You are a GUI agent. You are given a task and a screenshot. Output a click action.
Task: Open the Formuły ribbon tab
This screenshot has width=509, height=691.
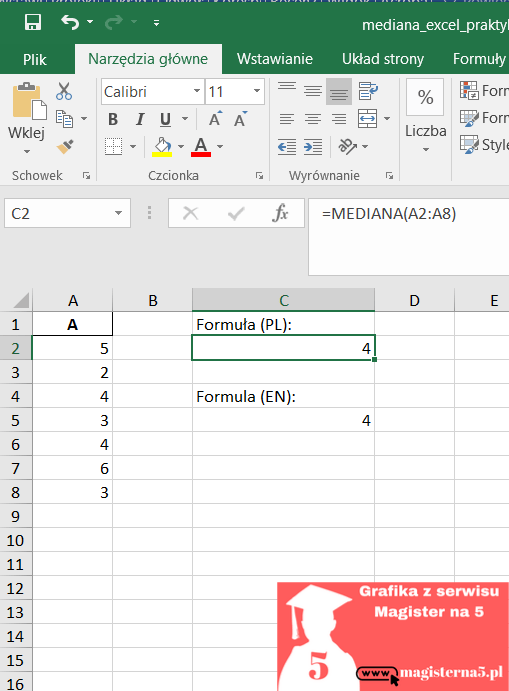tap(479, 59)
